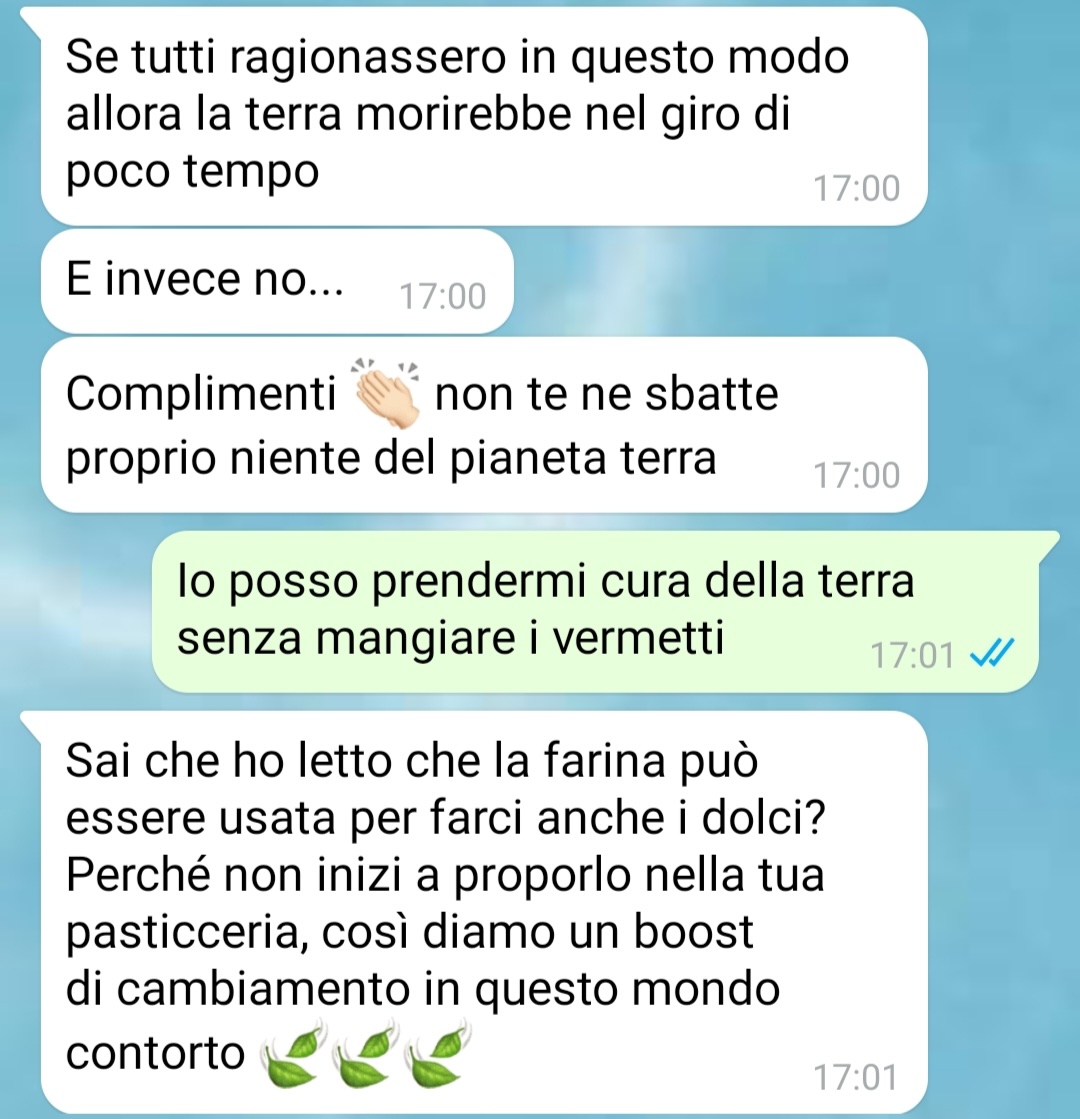Select the 'Se tutti ragionassero' message bubble
Image resolution: width=1080 pixels, height=1119 pixels.
tap(484, 116)
